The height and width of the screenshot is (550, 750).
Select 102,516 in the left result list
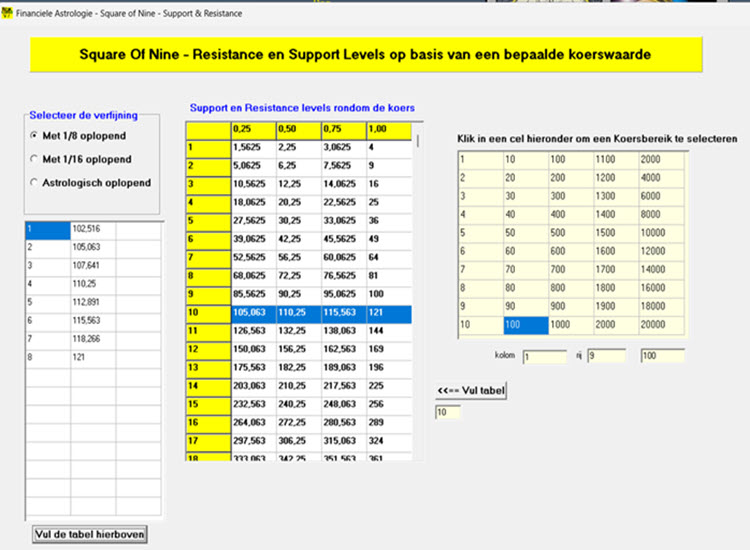(92, 229)
